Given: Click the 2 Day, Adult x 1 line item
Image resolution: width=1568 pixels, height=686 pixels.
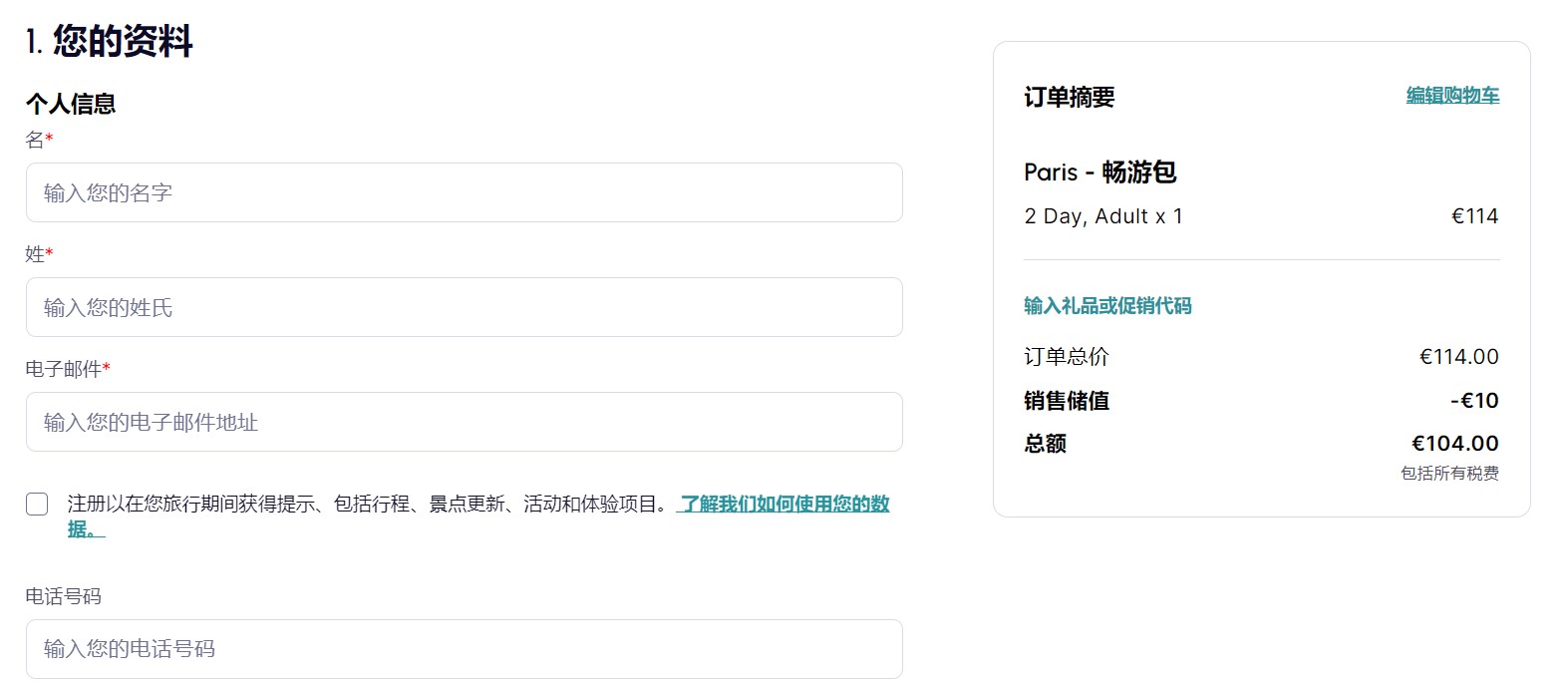Looking at the screenshot, I should (1102, 216).
